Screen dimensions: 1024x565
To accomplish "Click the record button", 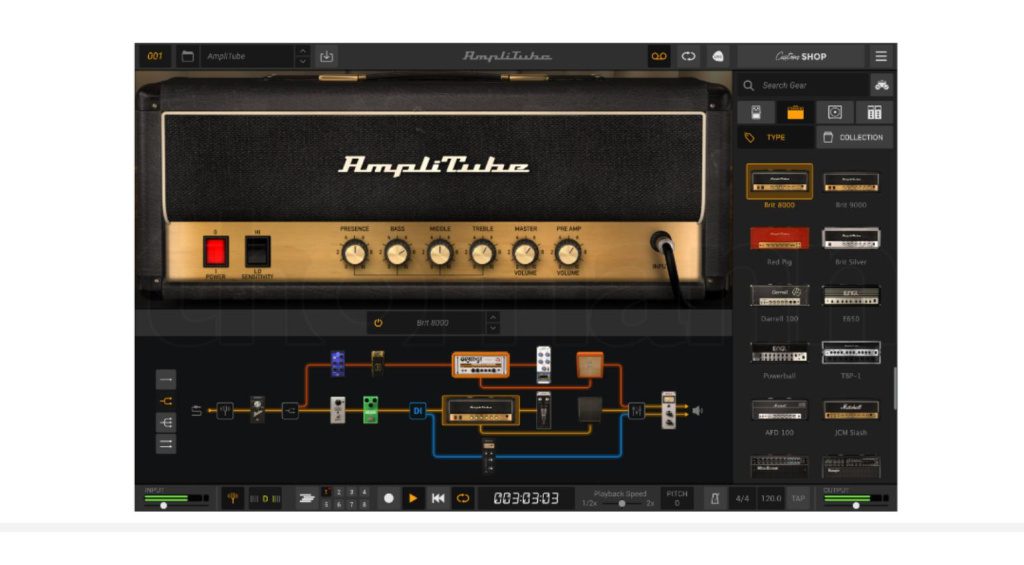I will pyautogui.click(x=389, y=498).
